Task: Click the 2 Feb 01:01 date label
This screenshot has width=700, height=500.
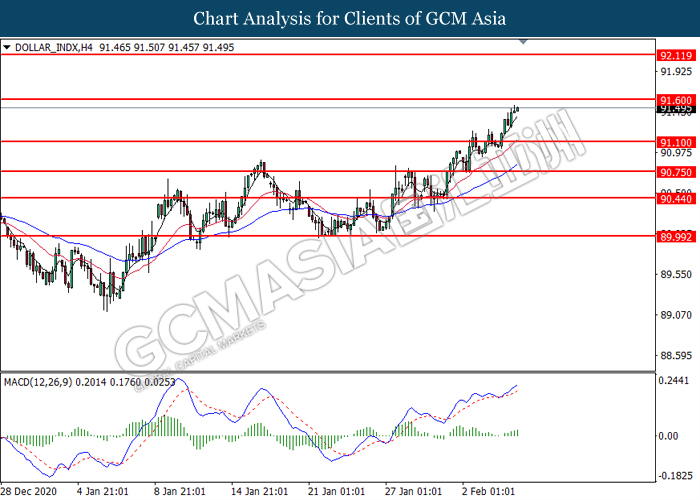Action: coord(488,492)
